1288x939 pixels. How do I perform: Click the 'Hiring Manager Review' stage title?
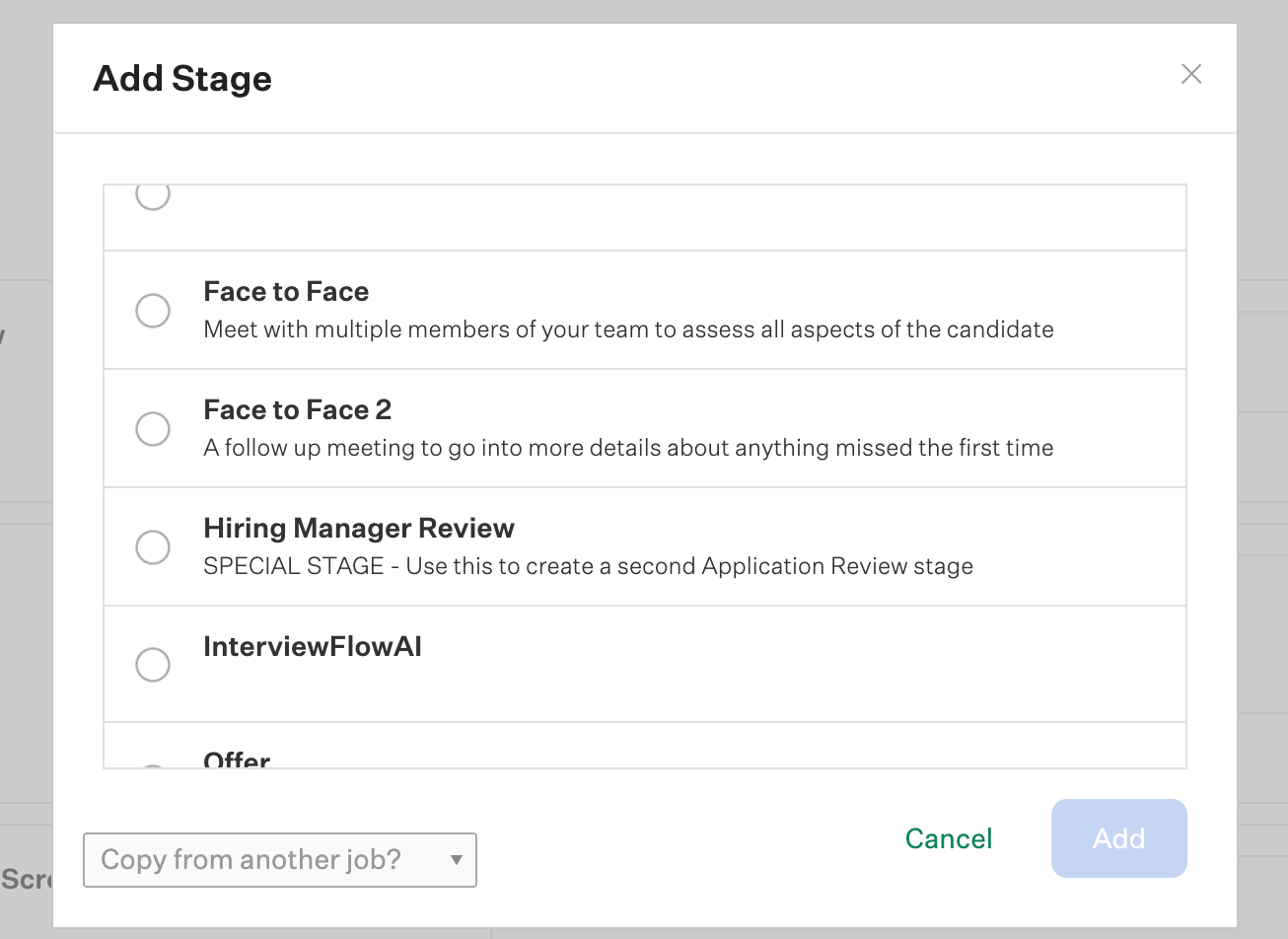coord(359,529)
